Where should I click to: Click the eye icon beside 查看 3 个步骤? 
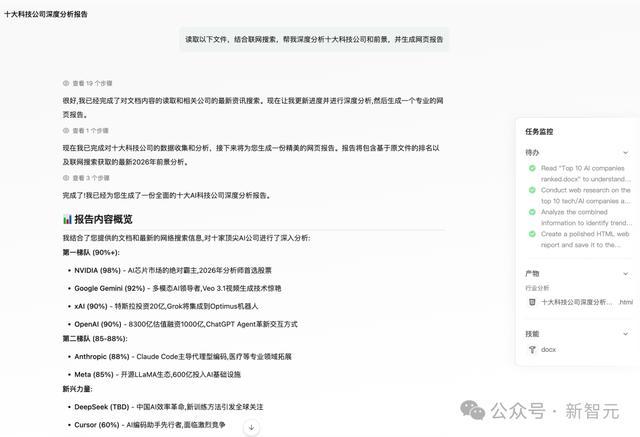pyautogui.click(x=66, y=178)
